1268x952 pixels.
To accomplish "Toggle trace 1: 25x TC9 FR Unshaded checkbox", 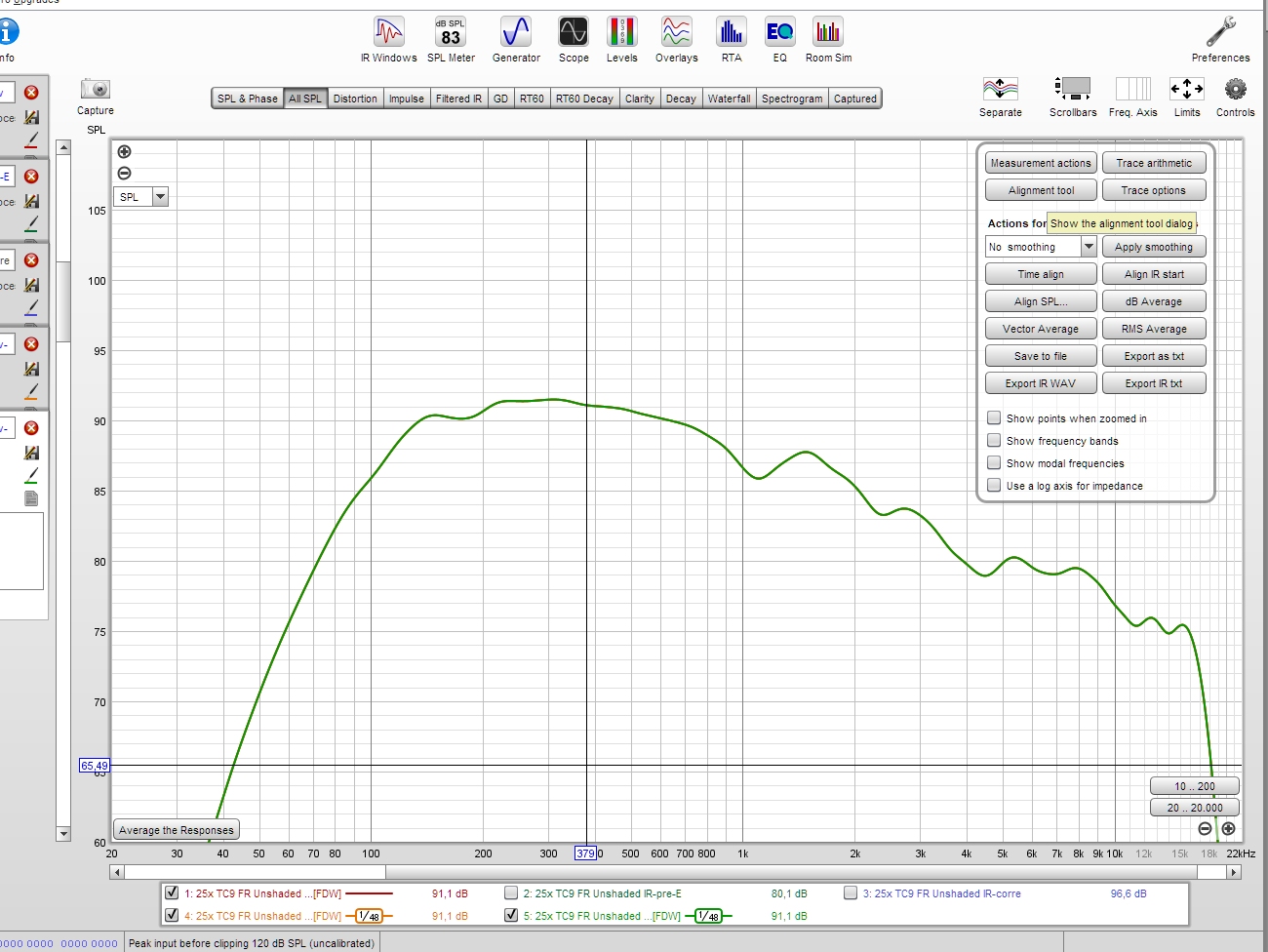I will pyautogui.click(x=172, y=892).
